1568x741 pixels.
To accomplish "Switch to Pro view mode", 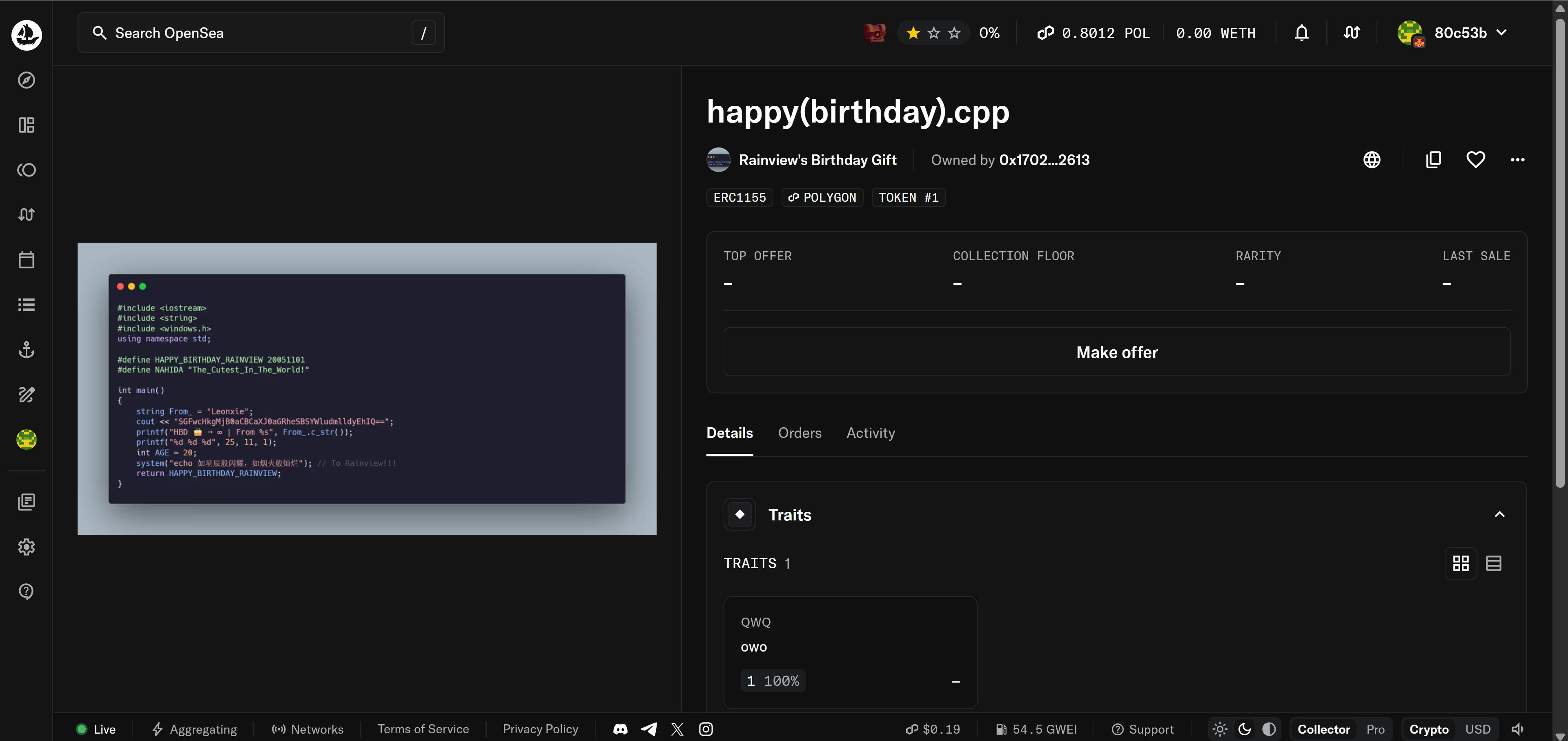I will tap(1375, 729).
